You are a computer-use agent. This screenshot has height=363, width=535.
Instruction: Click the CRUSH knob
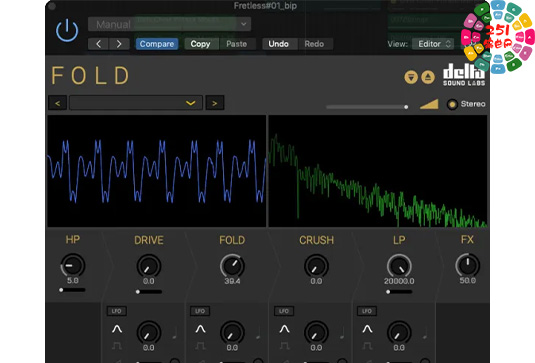(x=316, y=266)
